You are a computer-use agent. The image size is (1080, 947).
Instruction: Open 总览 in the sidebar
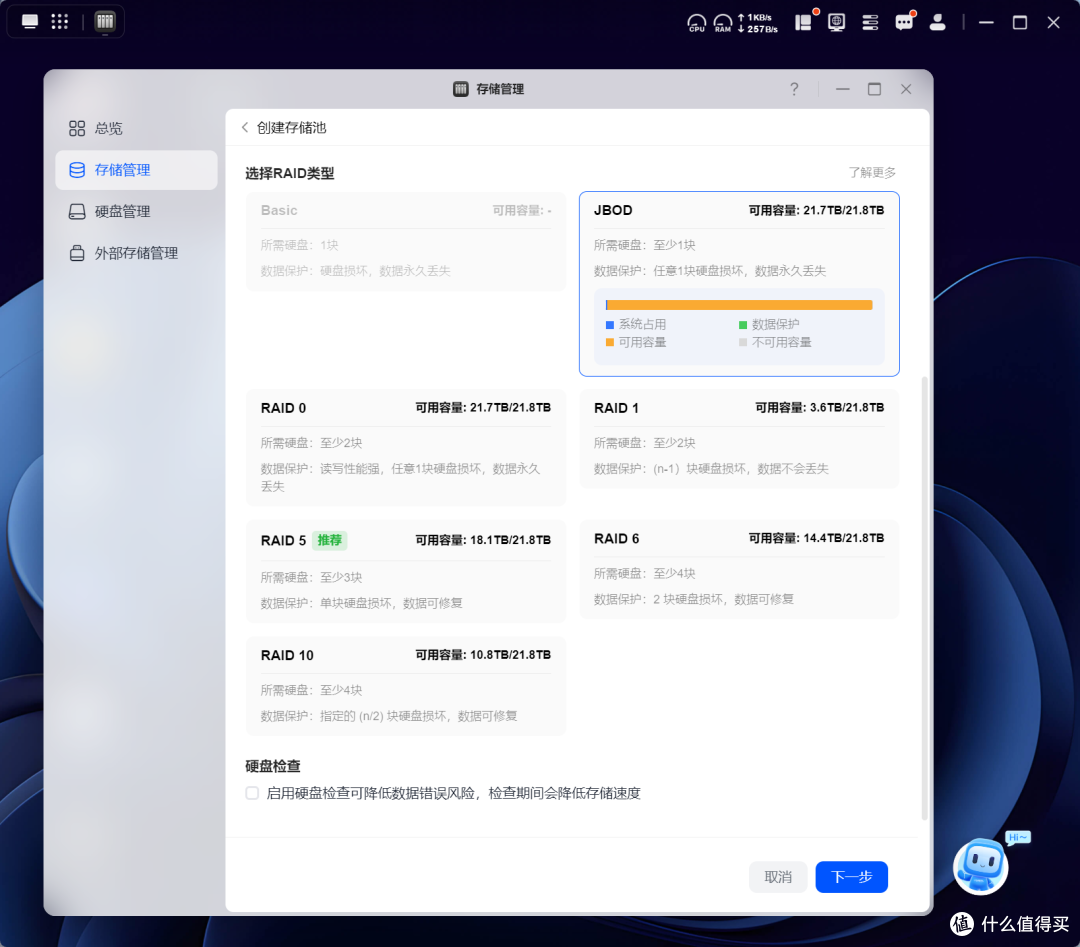point(136,128)
